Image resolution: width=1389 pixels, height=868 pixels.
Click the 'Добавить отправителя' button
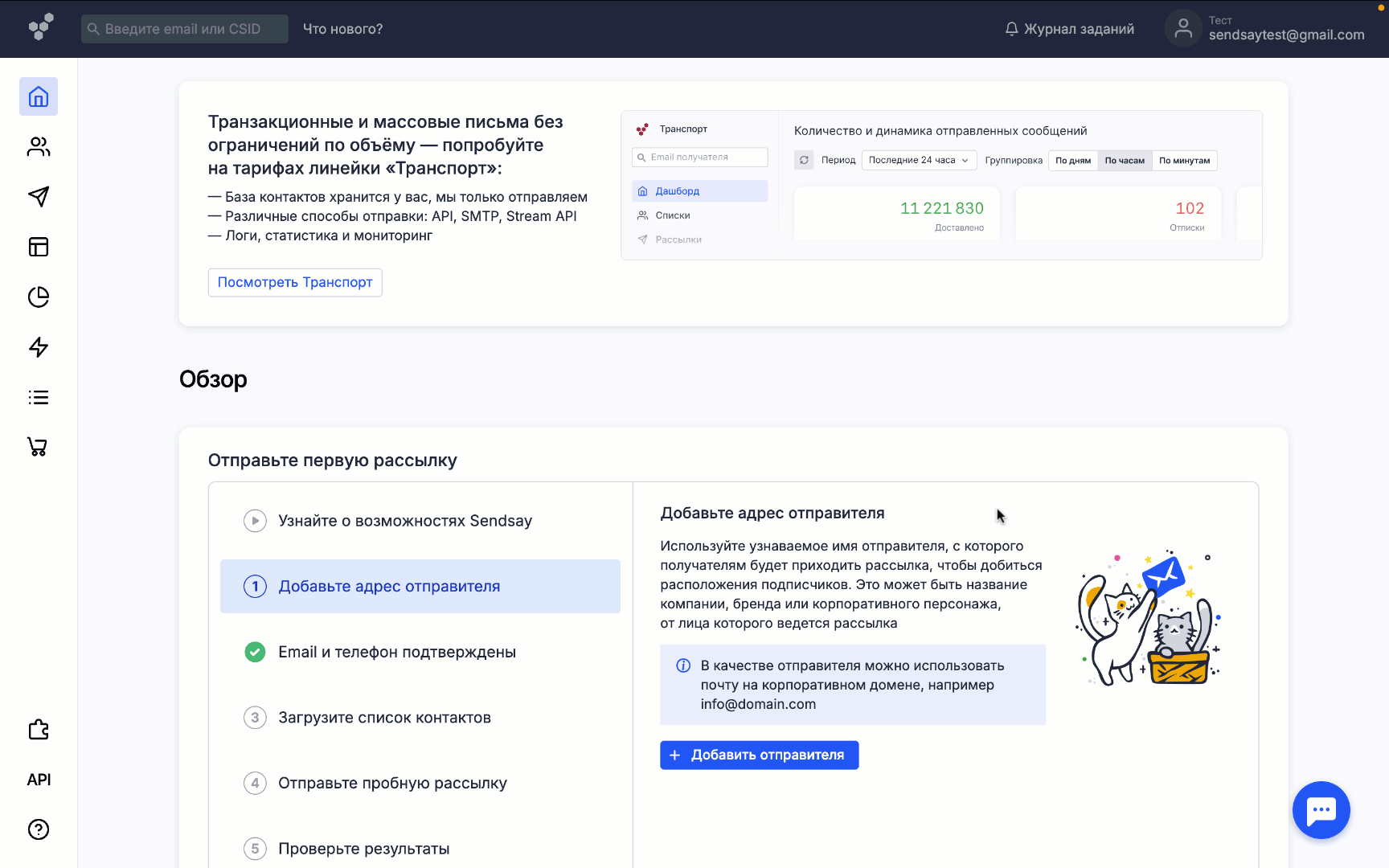click(x=759, y=755)
